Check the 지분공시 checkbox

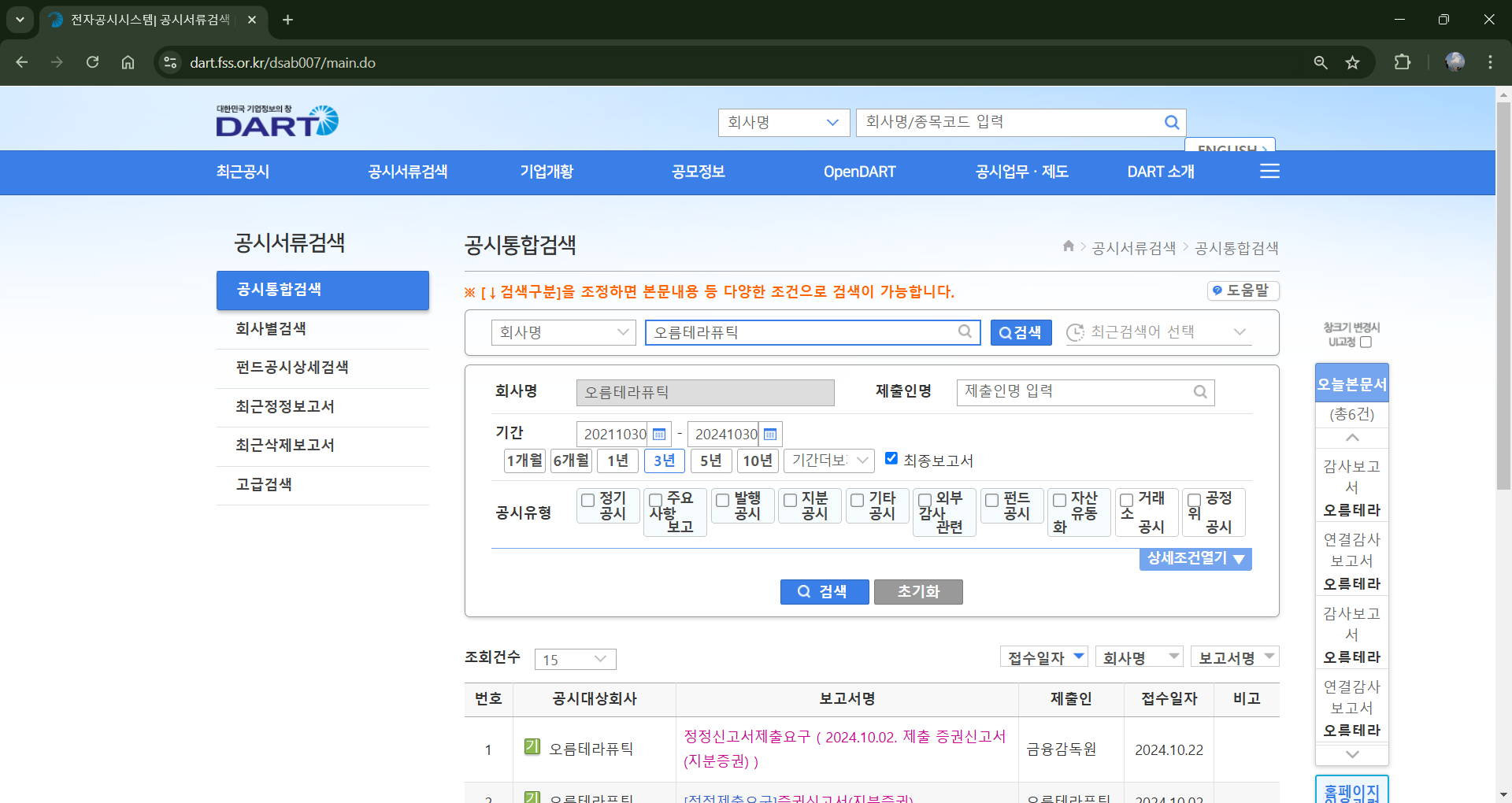(790, 500)
